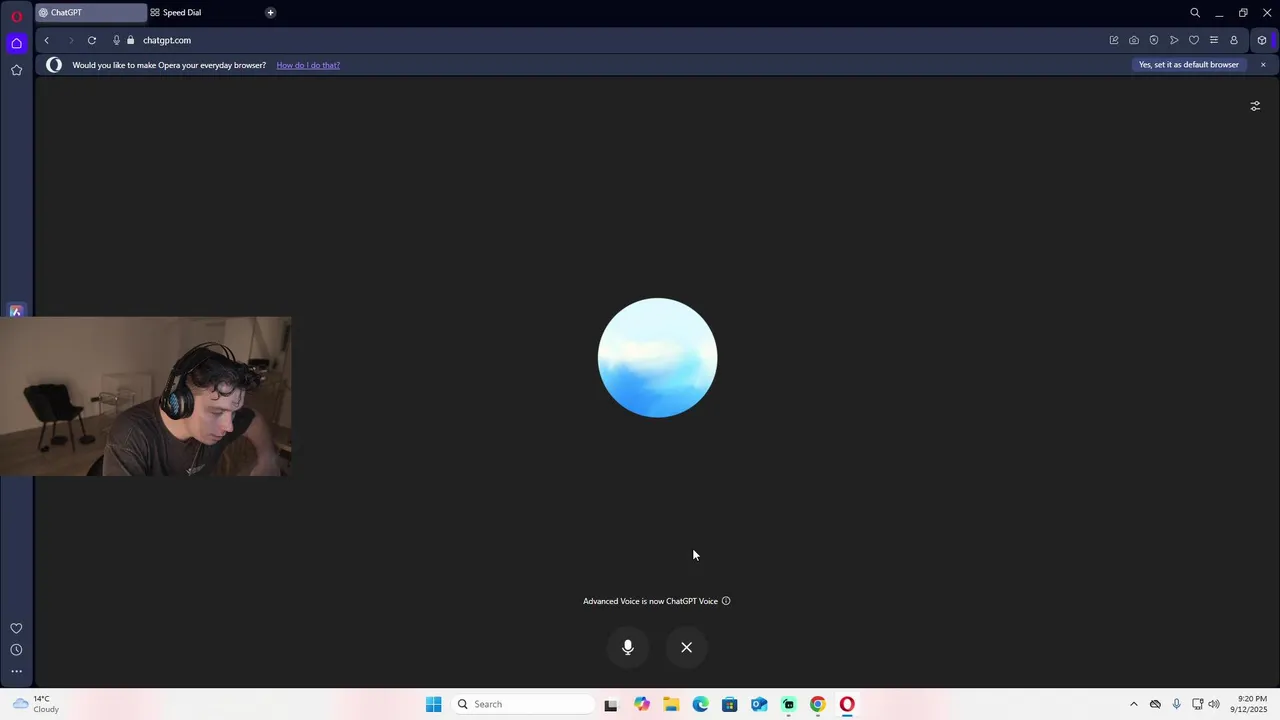The height and width of the screenshot is (720, 1280).
Task: Go forward to next page
Action: 70,40
